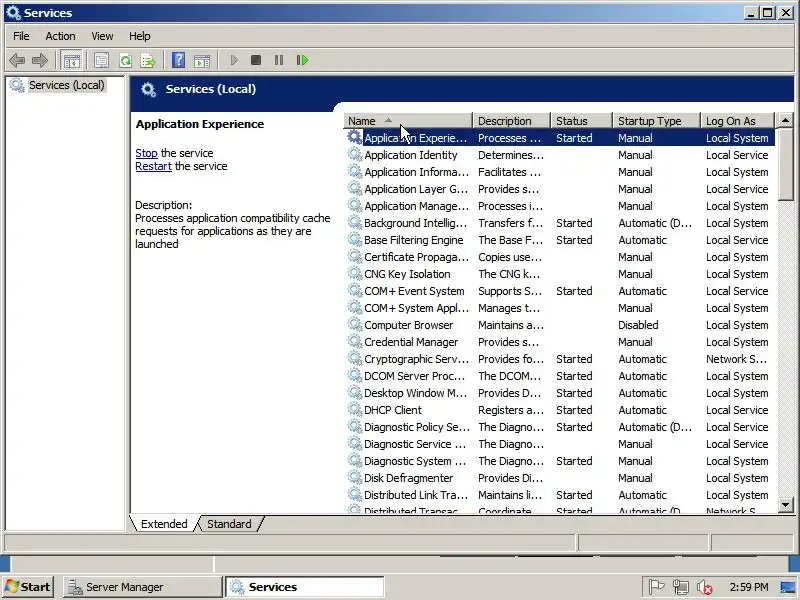800x600 pixels.
Task: Switch to the Extended tab
Action: click(164, 524)
